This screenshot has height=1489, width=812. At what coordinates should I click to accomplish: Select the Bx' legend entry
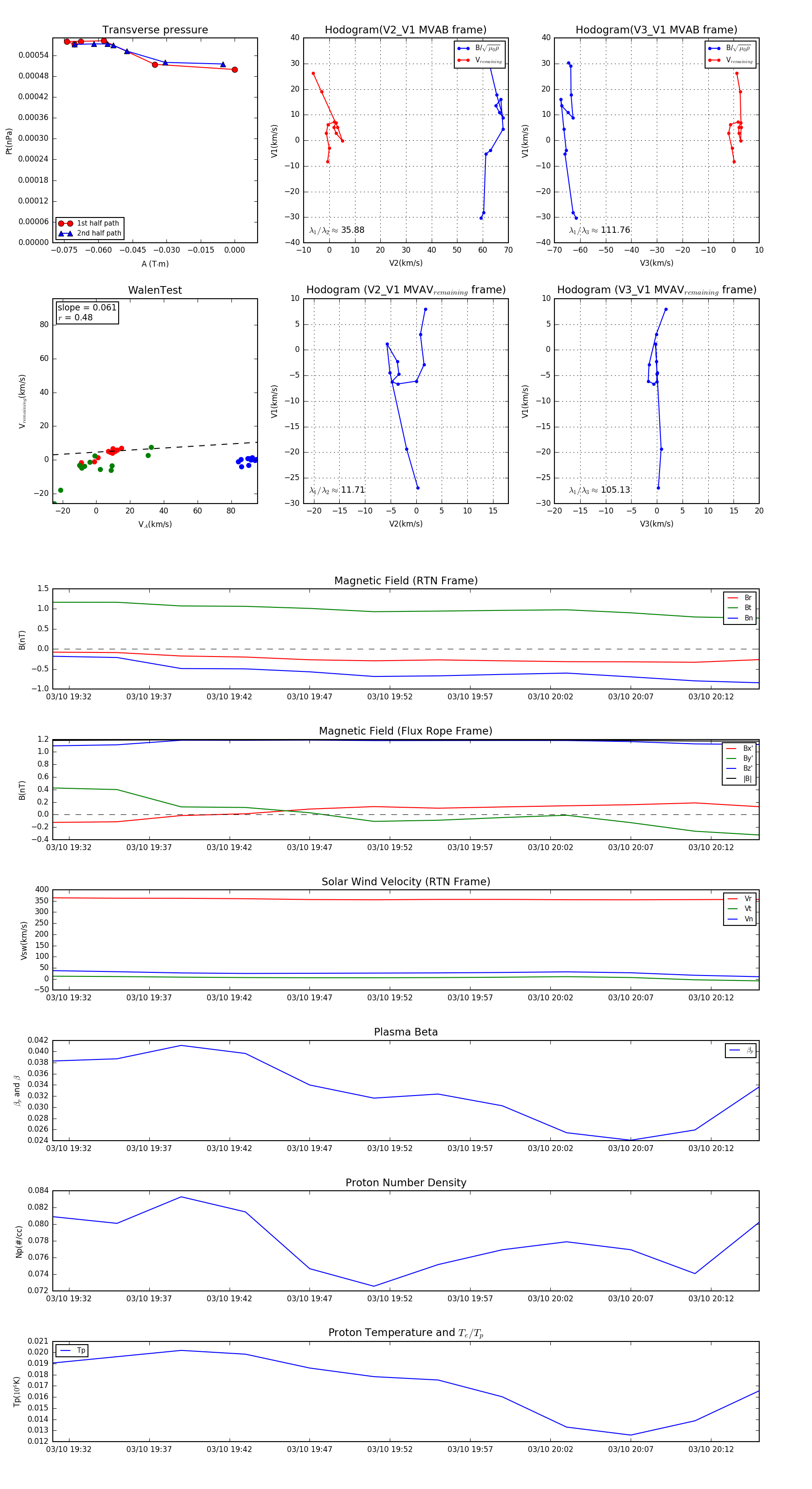point(740,749)
